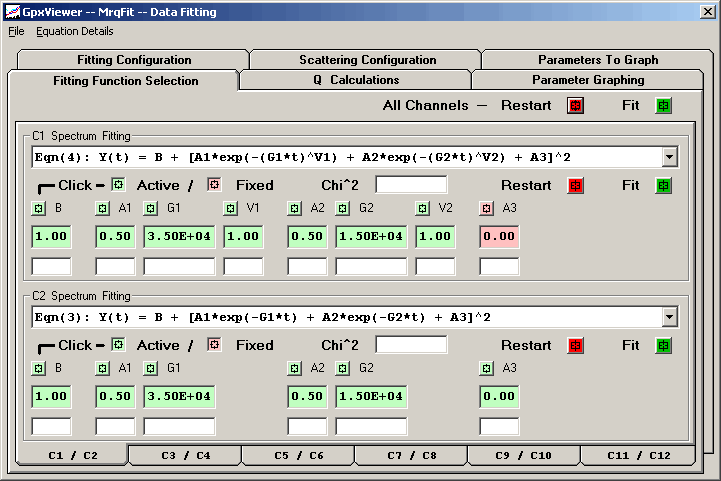Select the C3 / C4 channel tab
Image resolution: width=721 pixels, height=481 pixels.
(x=185, y=455)
